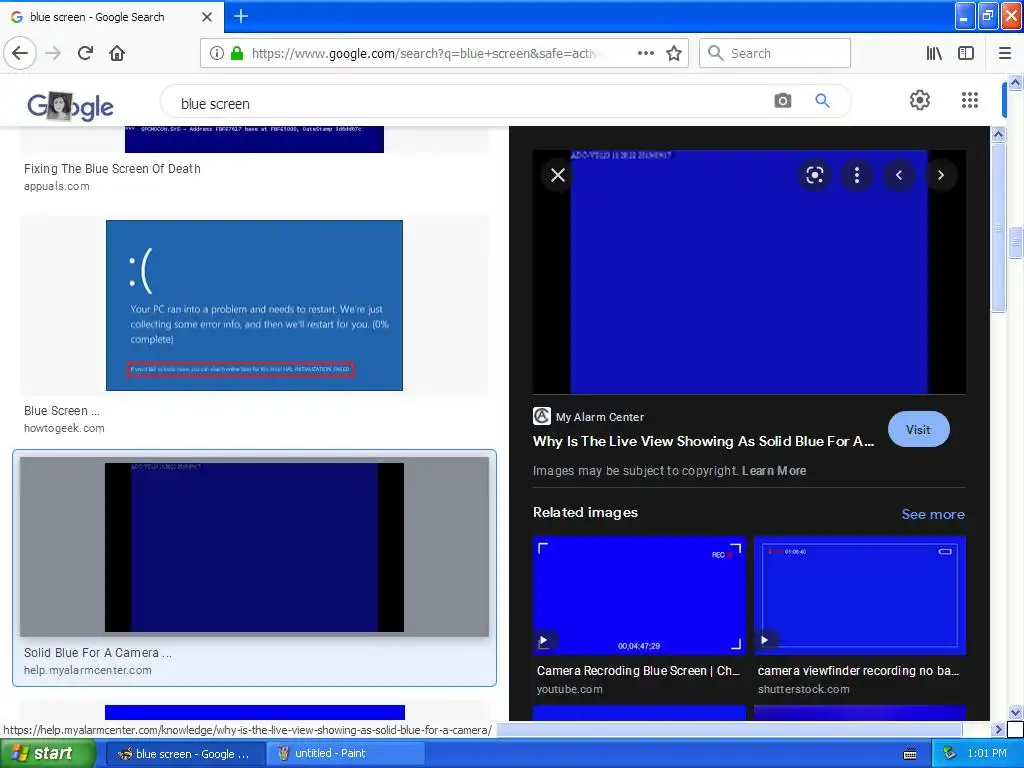This screenshot has height=768, width=1024.
Task: Switch to 'untitled - Paint' taskbar button
Action: [345, 754]
